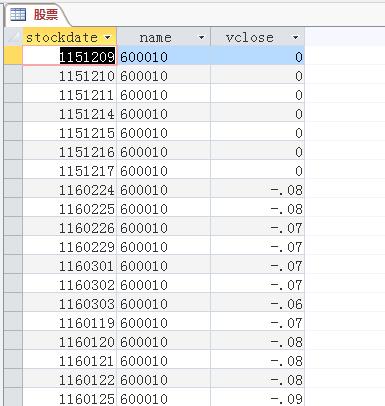The image size is (385, 406).
Task: Click the vclose cell in row 1160303
Action: pyautogui.click(x=257, y=303)
